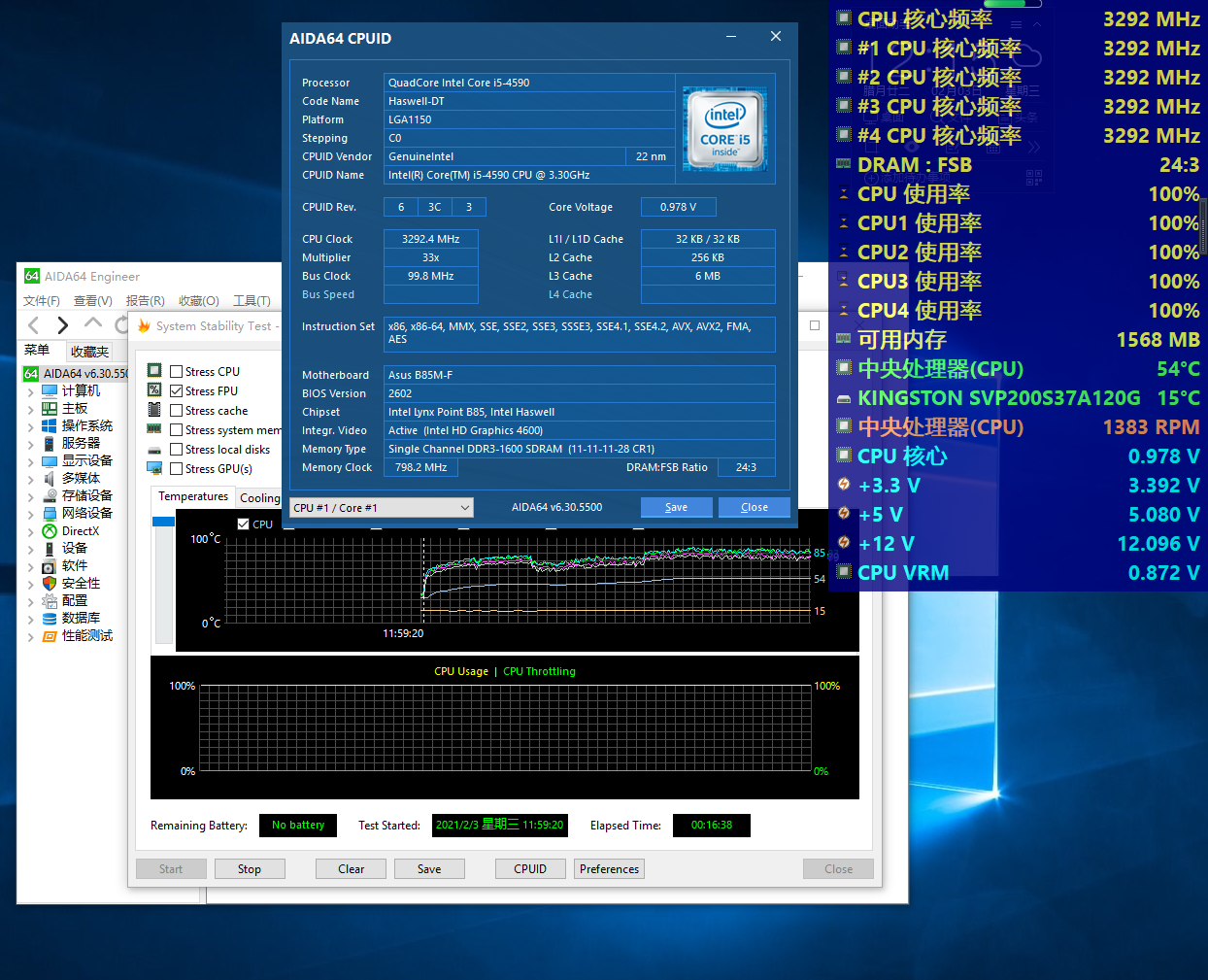
Task: Uncheck the Stress FPU checkbox
Action: pyautogui.click(x=177, y=391)
